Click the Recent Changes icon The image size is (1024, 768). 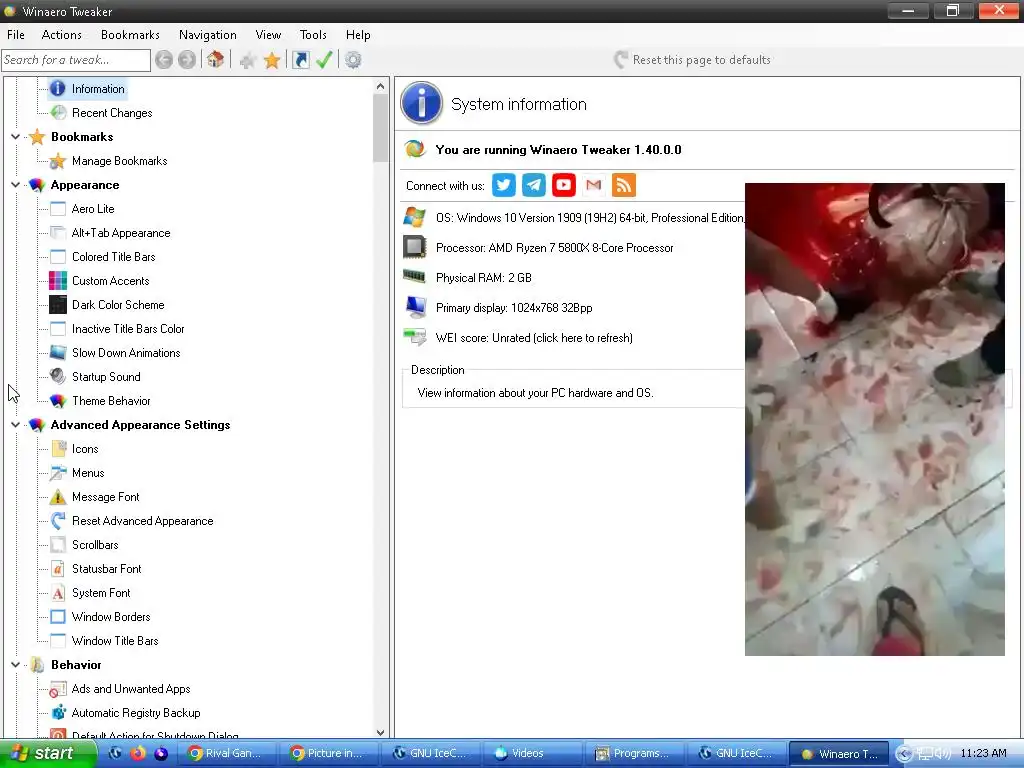[58, 113]
